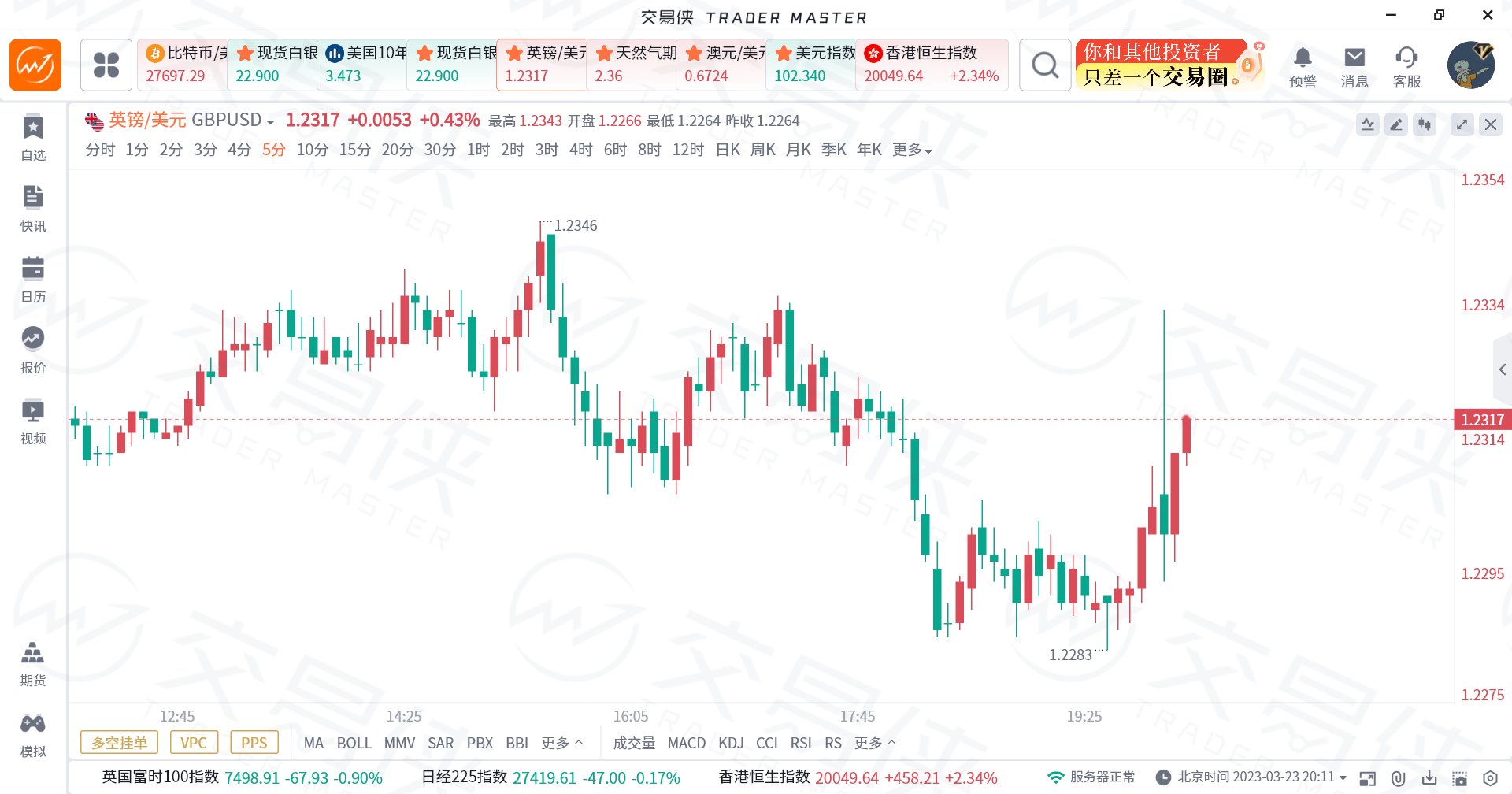Image resolution: width=1512 pixels, height=794 pixels.
Task: Activate the pencil drawing tool
Action: [x=1396, y=124]
